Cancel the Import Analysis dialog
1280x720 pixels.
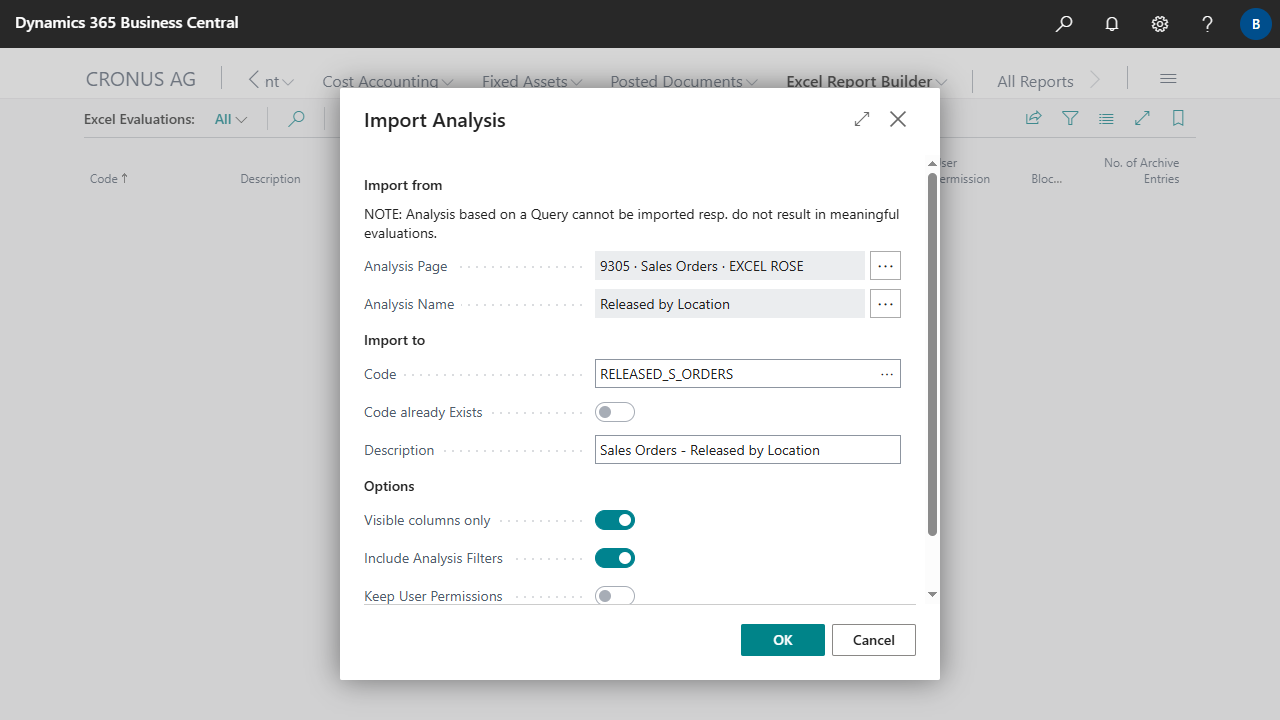tap(874, 640)
